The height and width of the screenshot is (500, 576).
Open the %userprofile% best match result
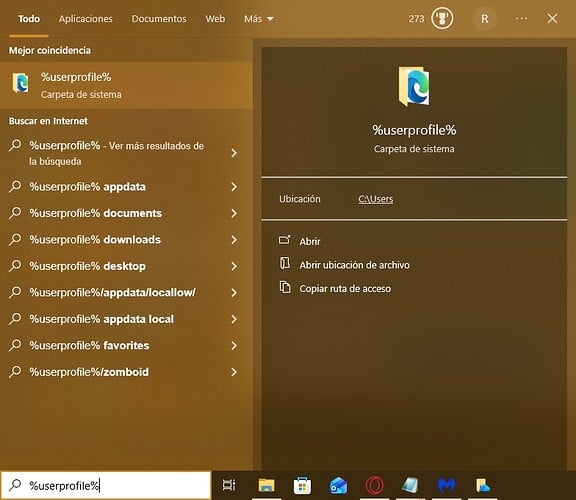coord(126,85)
